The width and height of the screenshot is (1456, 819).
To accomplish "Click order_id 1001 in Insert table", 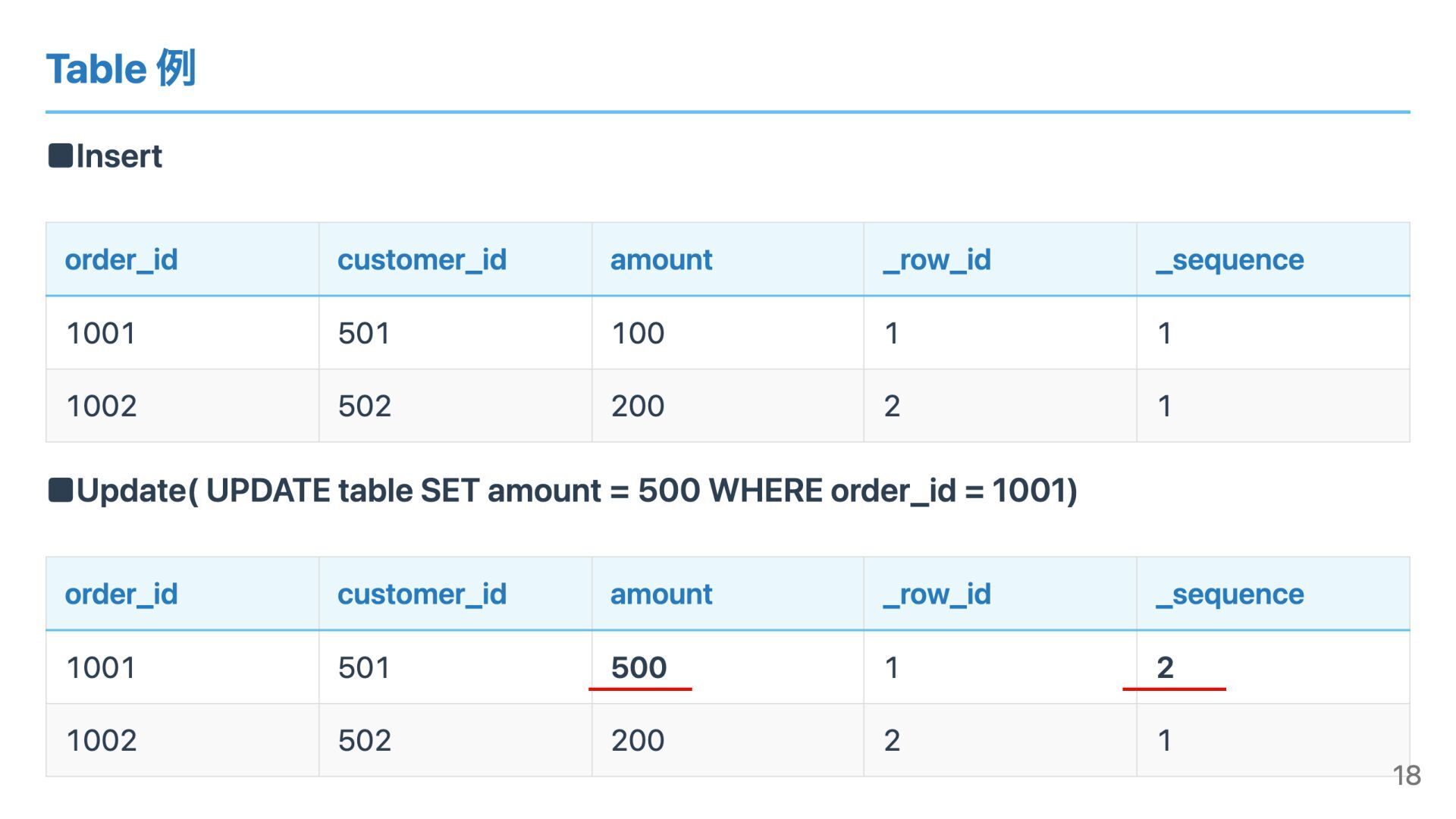I will point(101,333).
